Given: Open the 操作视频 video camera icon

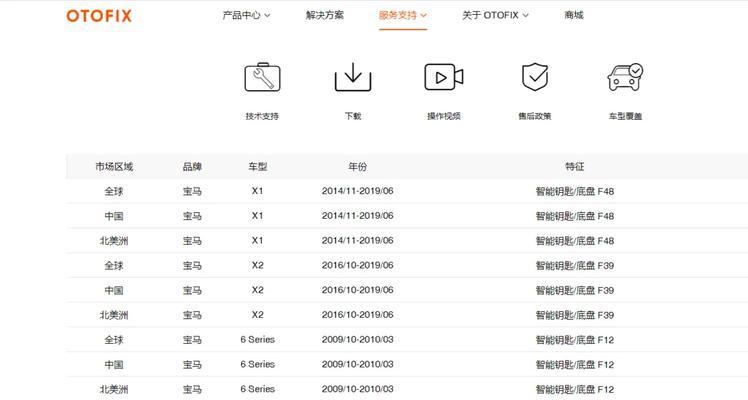Looking at the screenshot, I should [444, 77].
